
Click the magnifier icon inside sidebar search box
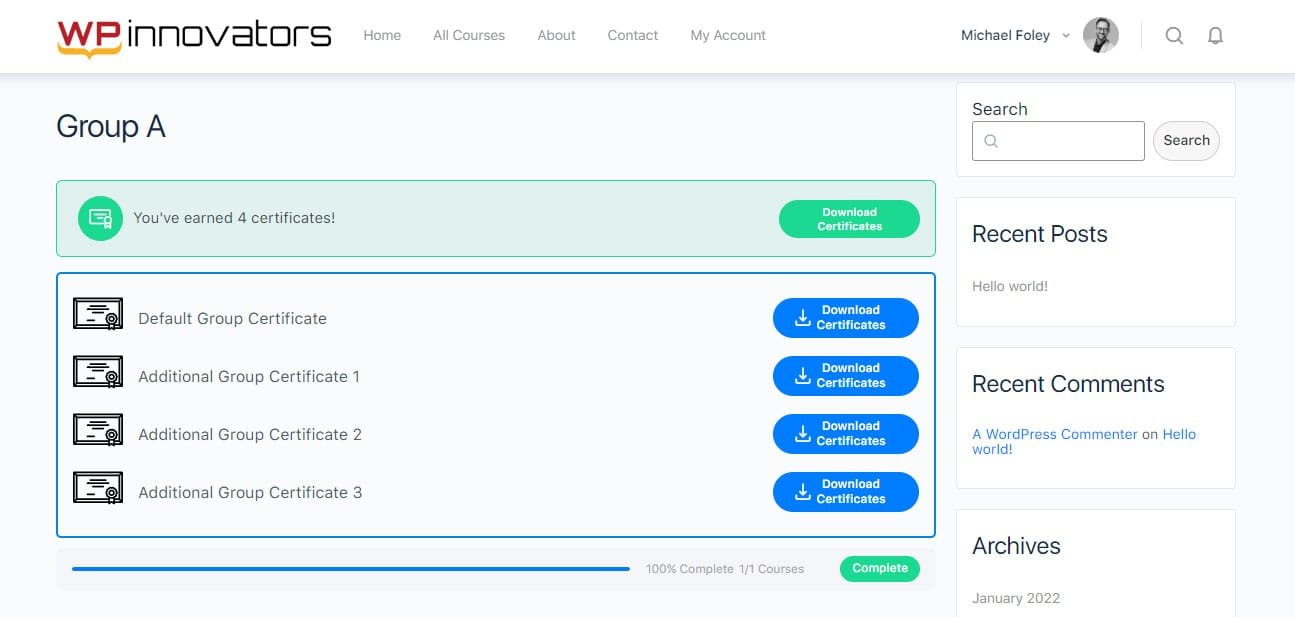pos(991,141)
